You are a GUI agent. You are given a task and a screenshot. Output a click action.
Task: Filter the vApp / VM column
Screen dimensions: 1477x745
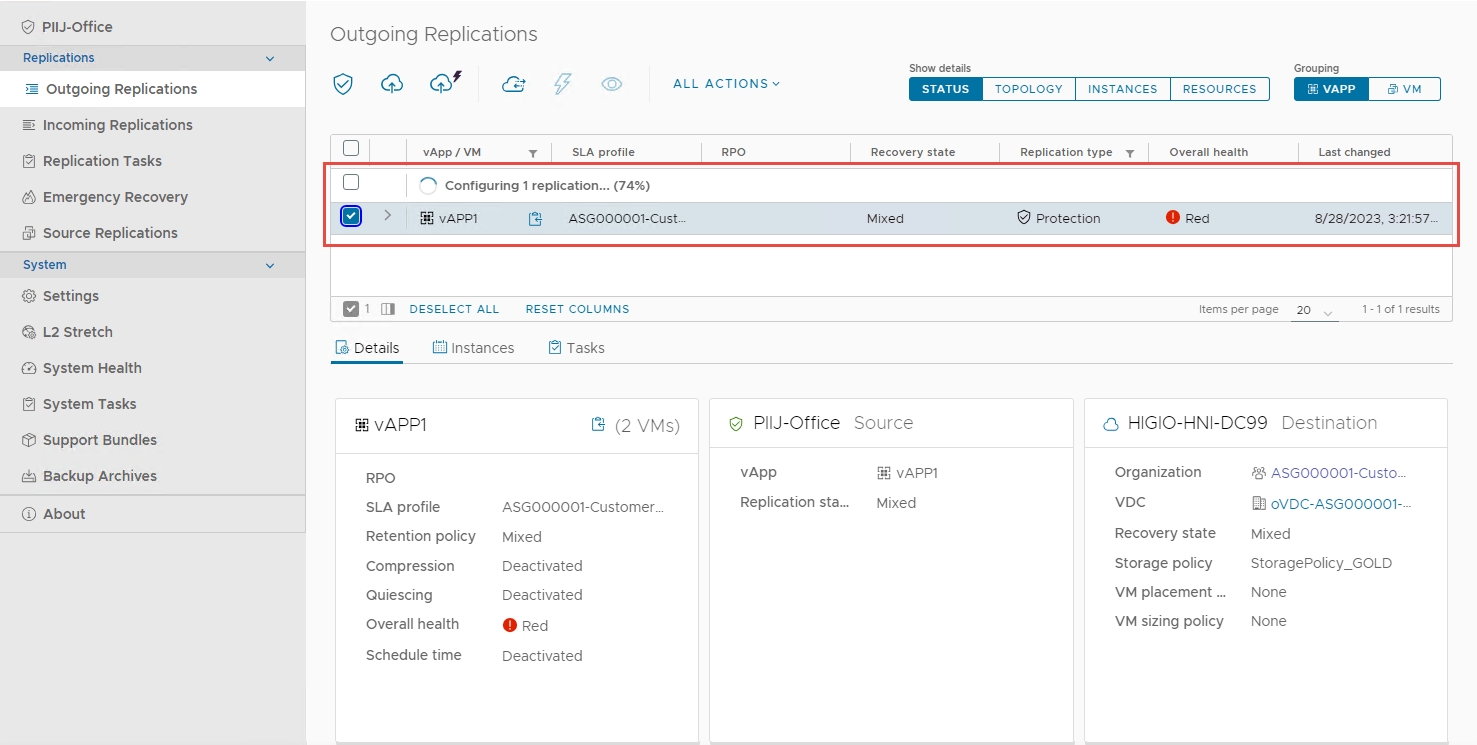pos(533,153)
